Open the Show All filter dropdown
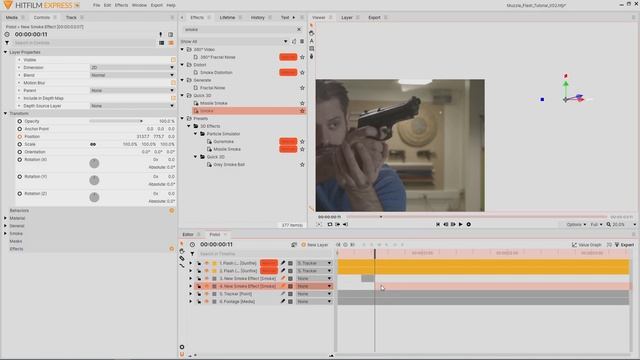This screenshot has width=640, height=360. (234, 41)
